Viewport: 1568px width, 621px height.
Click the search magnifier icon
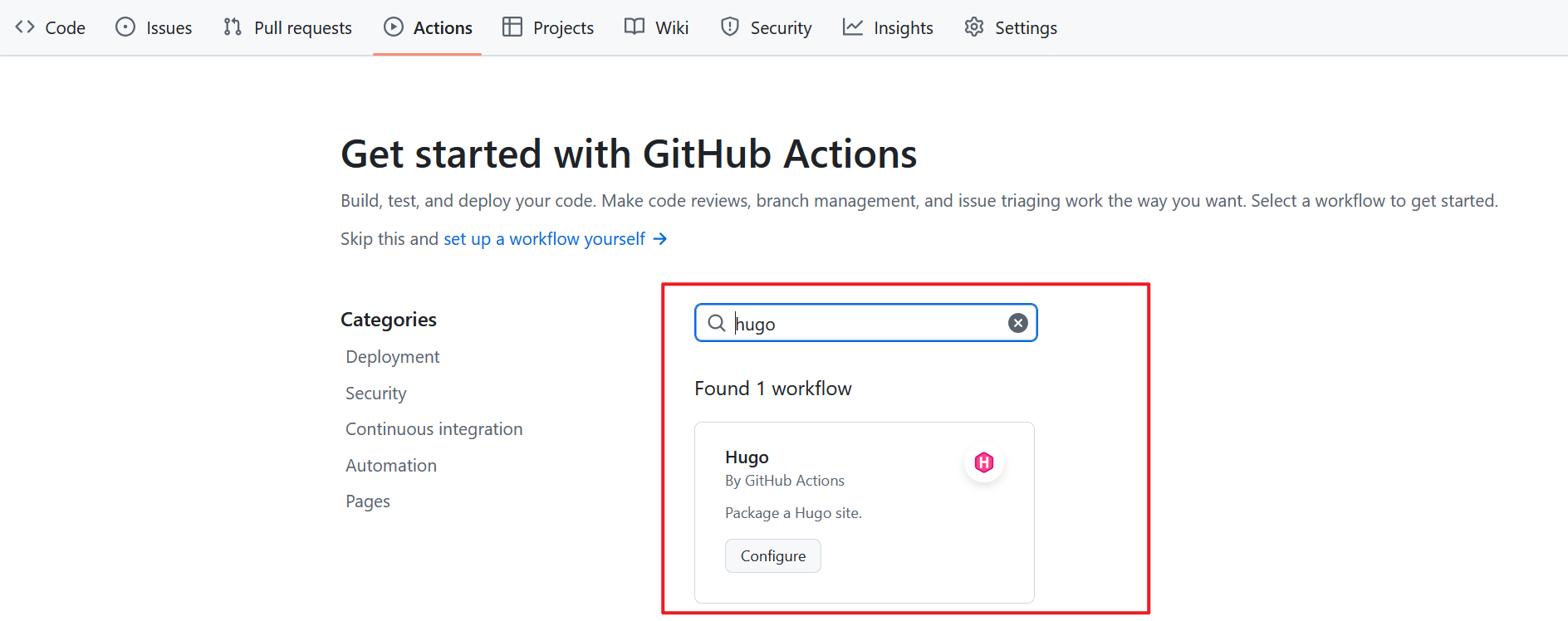(x=717, y=323)
